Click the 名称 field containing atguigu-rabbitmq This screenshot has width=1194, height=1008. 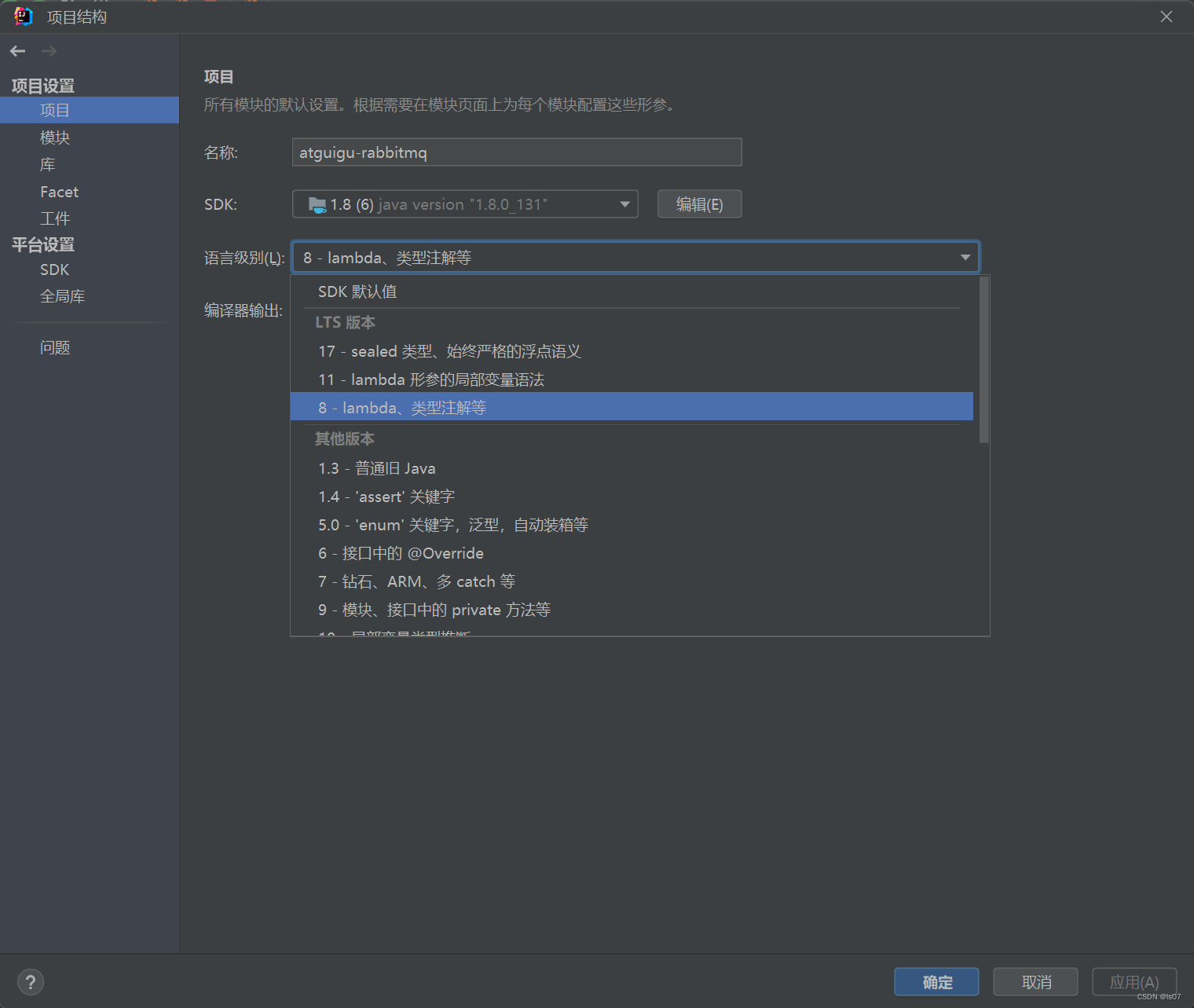(x=517, y=152)
